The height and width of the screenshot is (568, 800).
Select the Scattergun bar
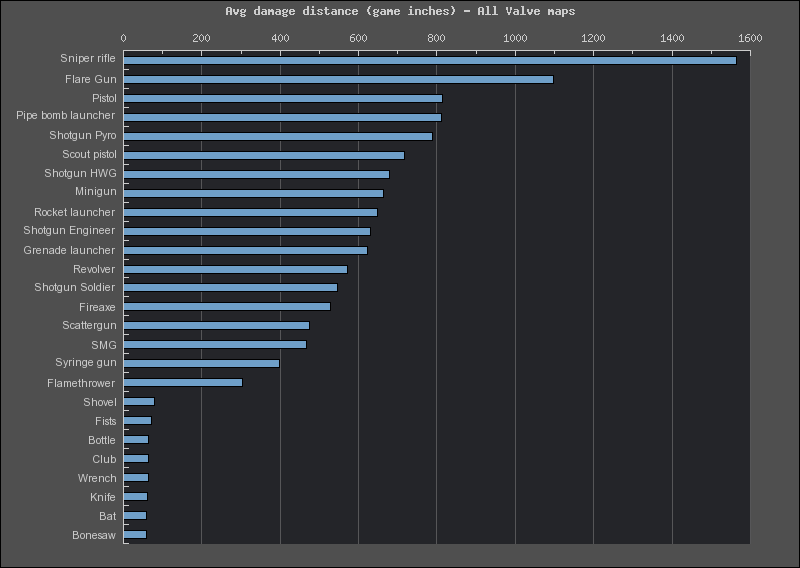216,326
